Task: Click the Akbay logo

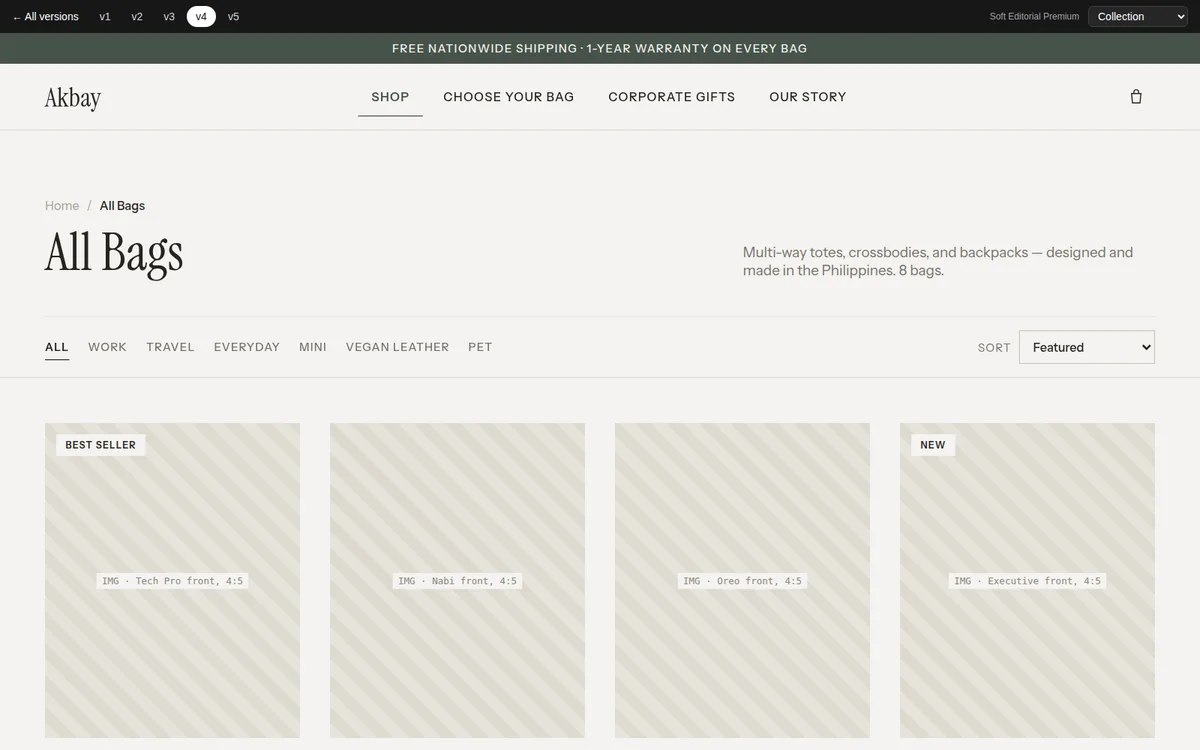Action: pos(73,97)
